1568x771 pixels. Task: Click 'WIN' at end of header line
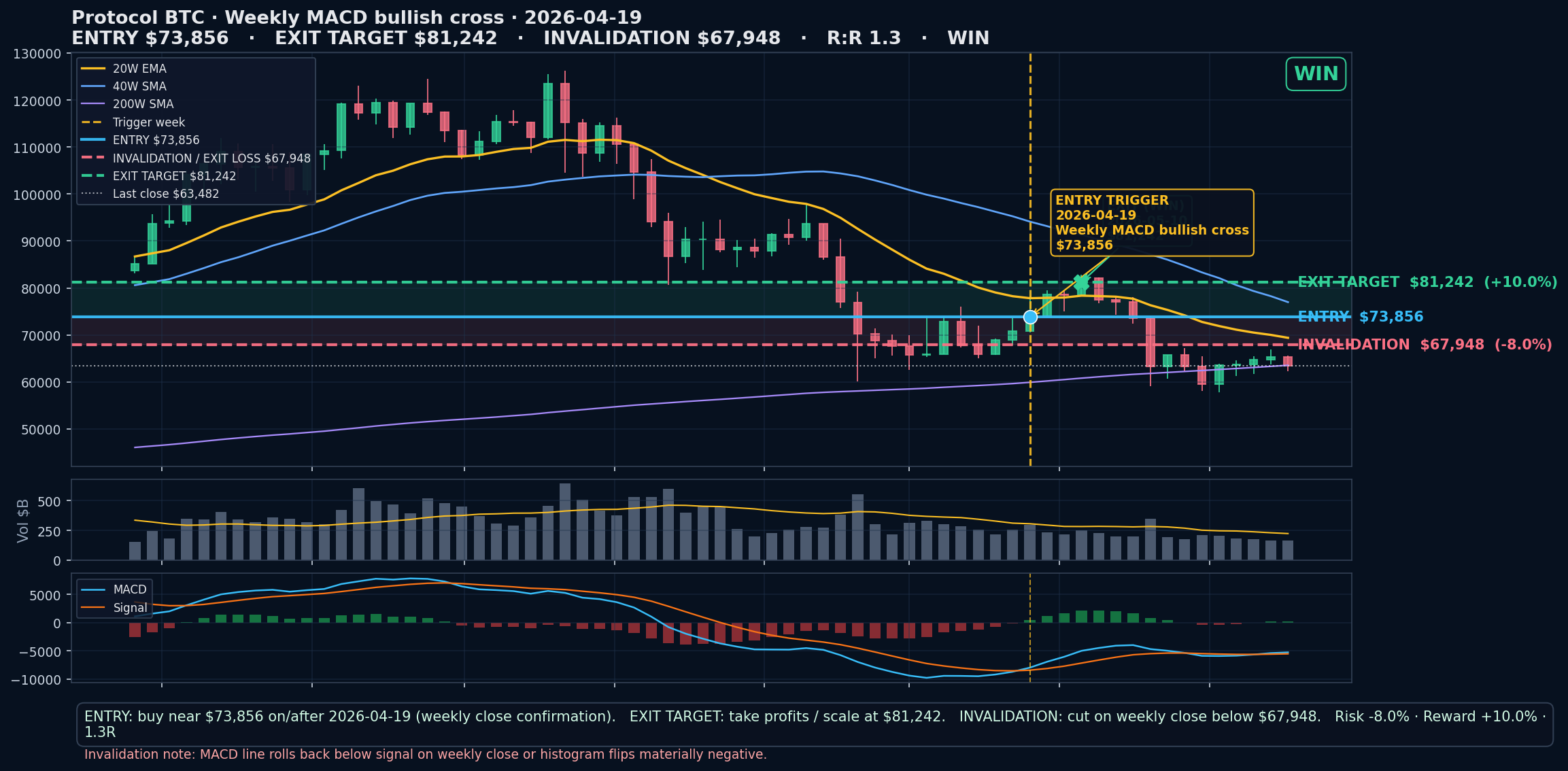click(x=968, y=38)
